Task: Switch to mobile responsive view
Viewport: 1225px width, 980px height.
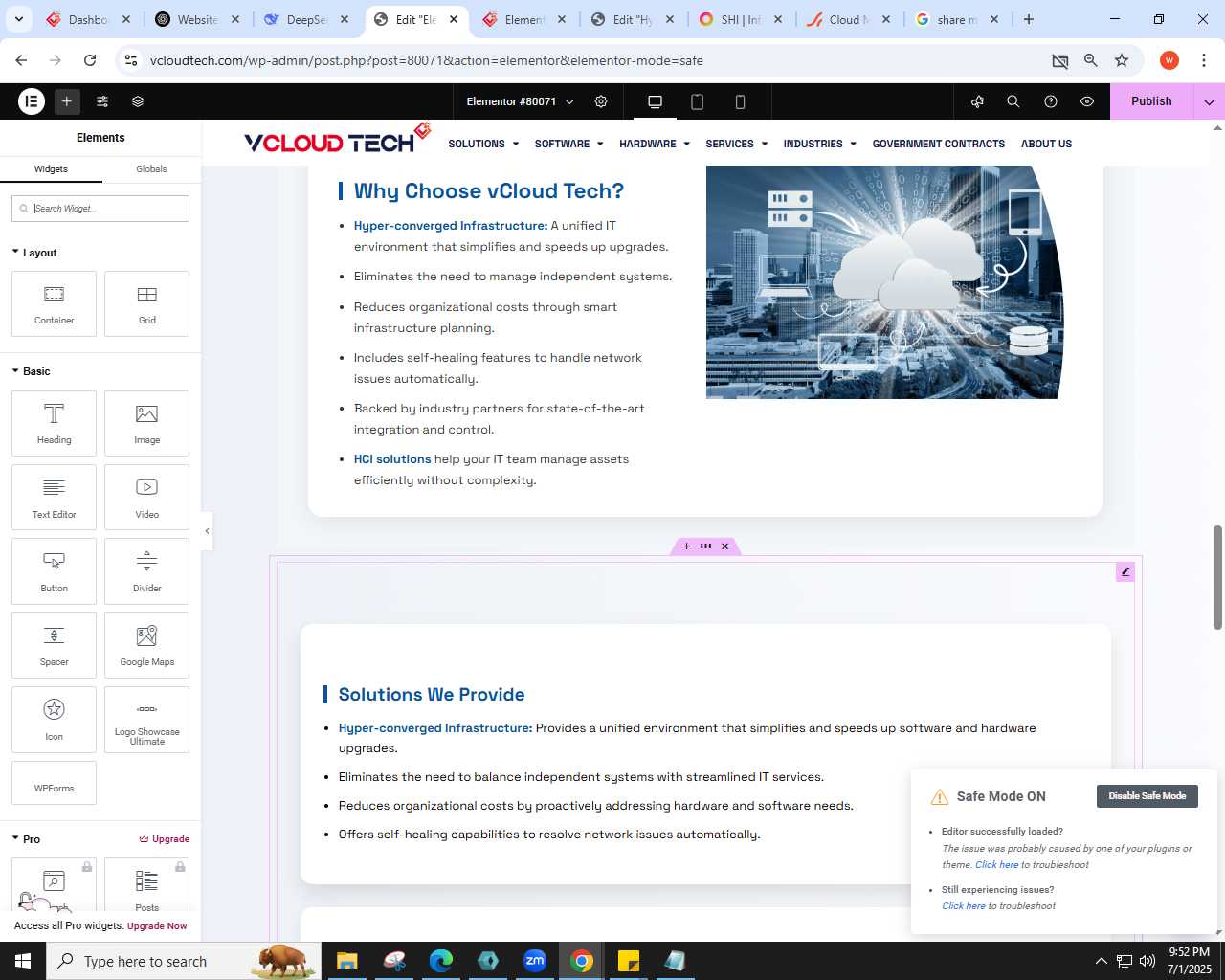Action: (740, 101)
